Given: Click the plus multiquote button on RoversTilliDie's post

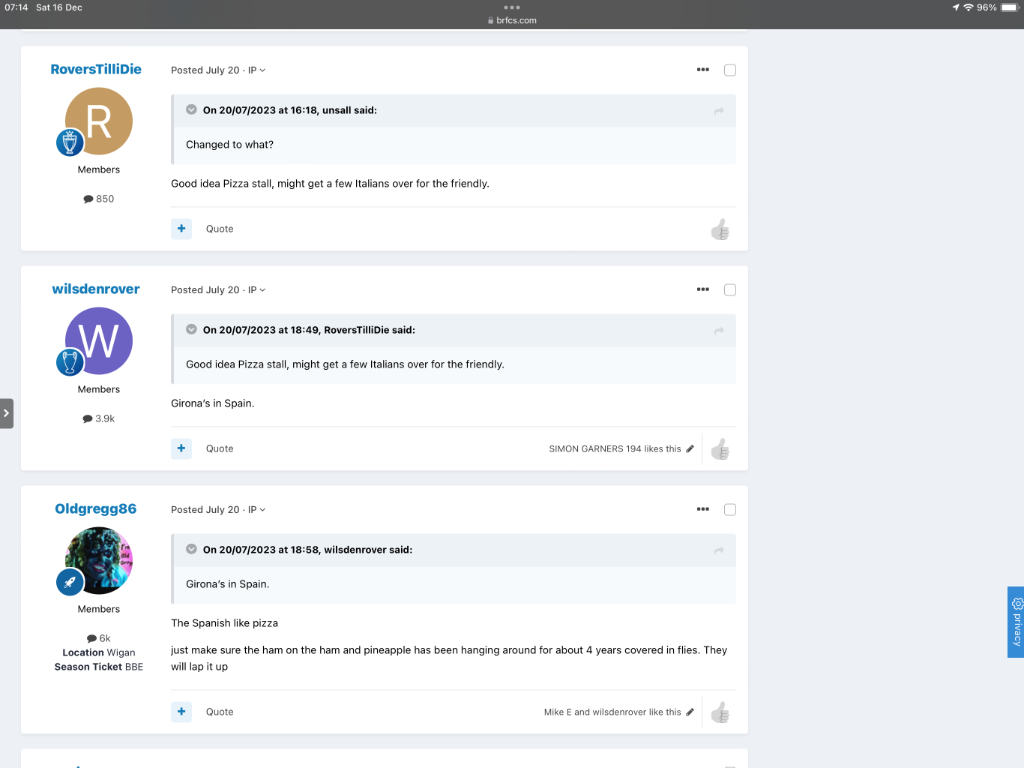Looking at the screenshot, I should pos(181,229).
